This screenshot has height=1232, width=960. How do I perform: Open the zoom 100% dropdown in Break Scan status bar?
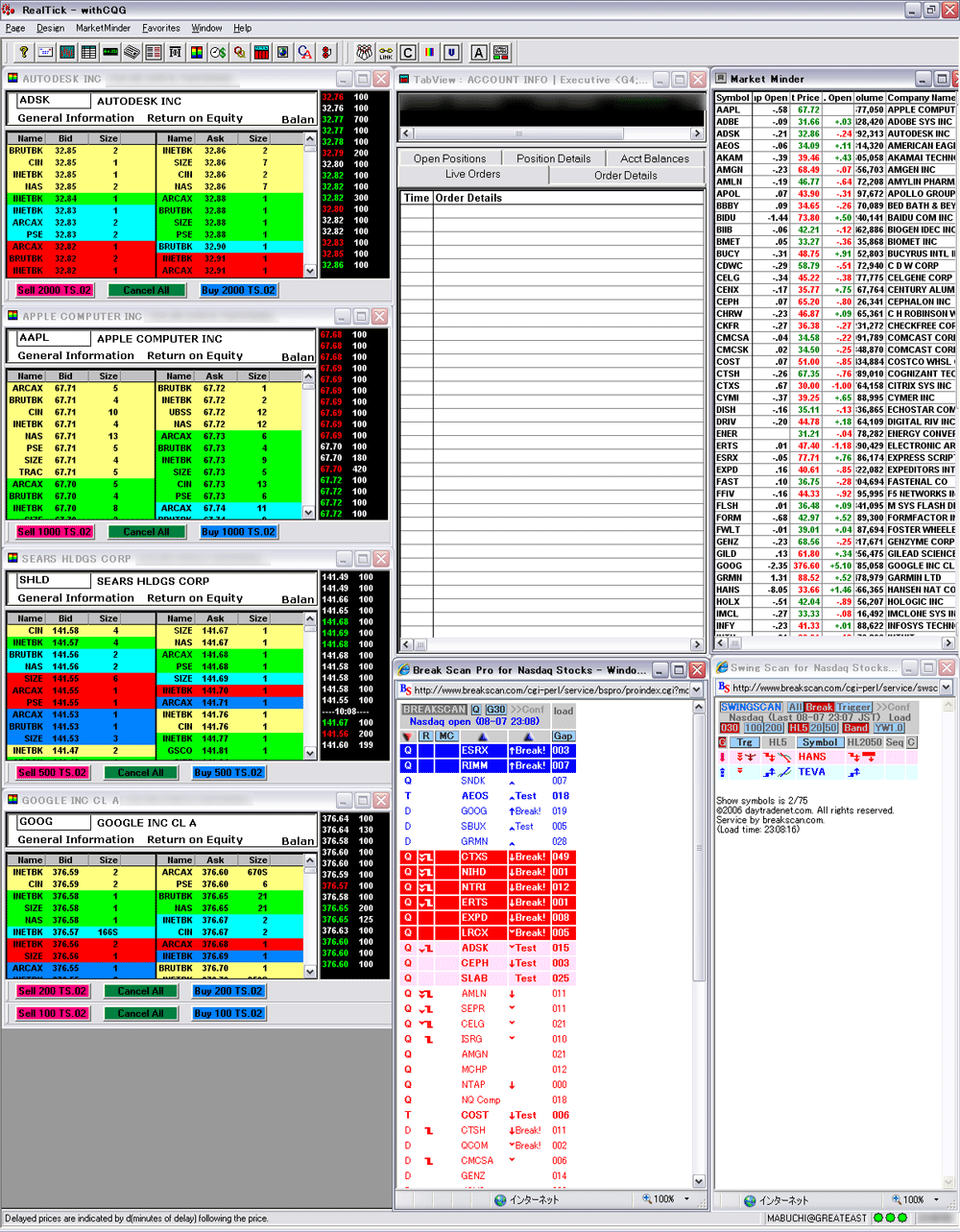tap(687, 1199)
